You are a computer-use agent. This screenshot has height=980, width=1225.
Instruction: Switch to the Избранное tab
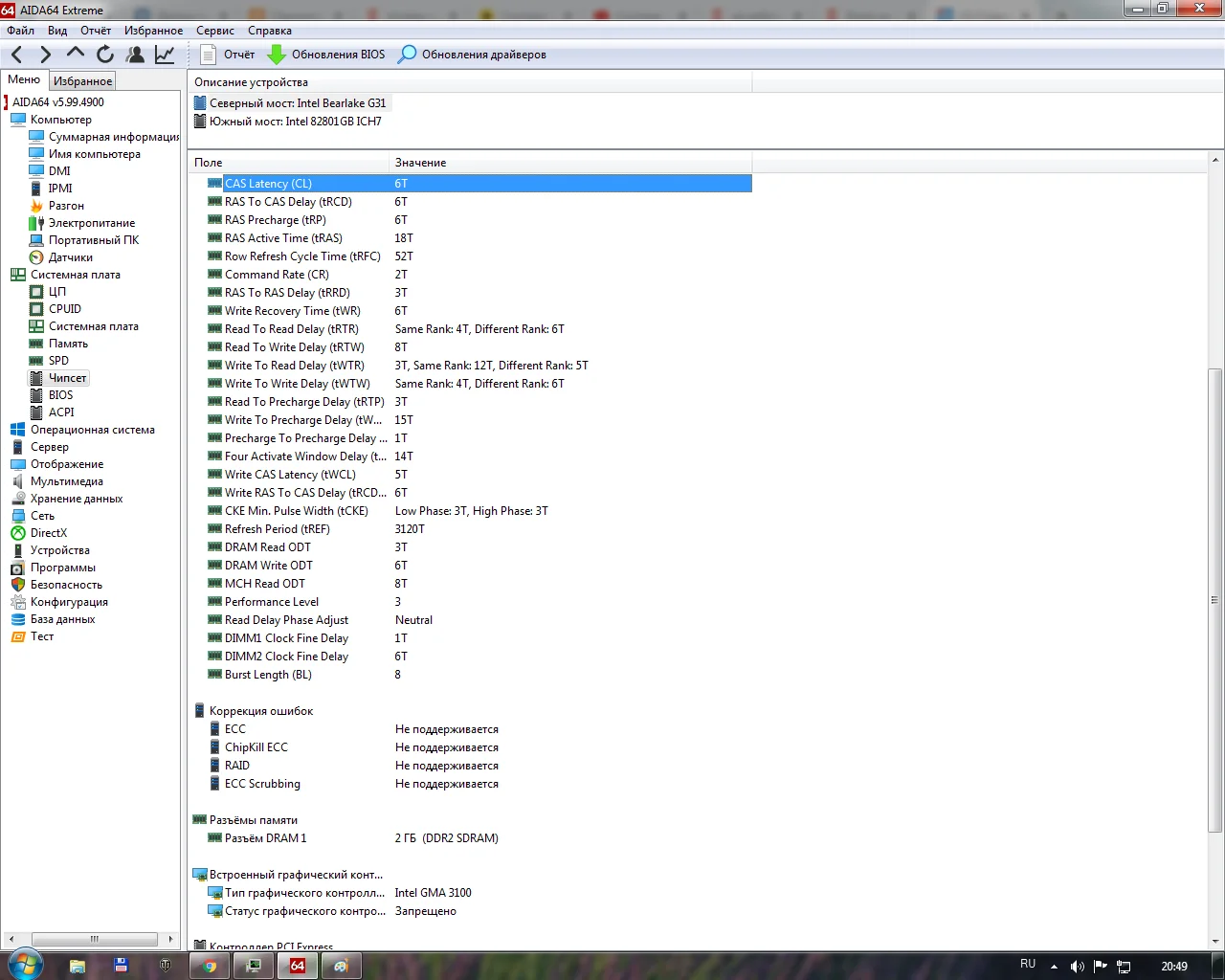point(82,81)
